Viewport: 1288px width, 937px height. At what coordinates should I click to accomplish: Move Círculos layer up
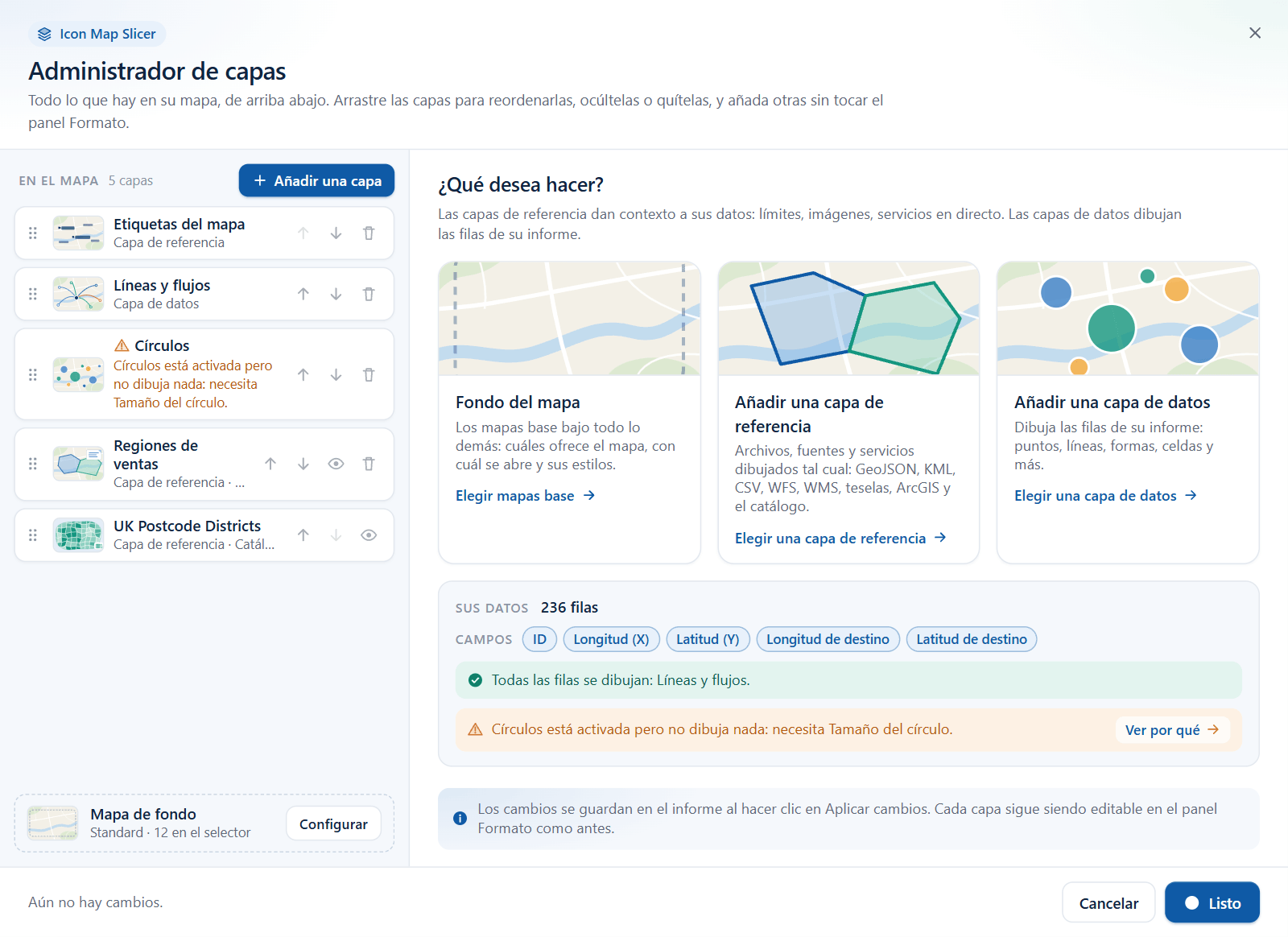[303, 375]
